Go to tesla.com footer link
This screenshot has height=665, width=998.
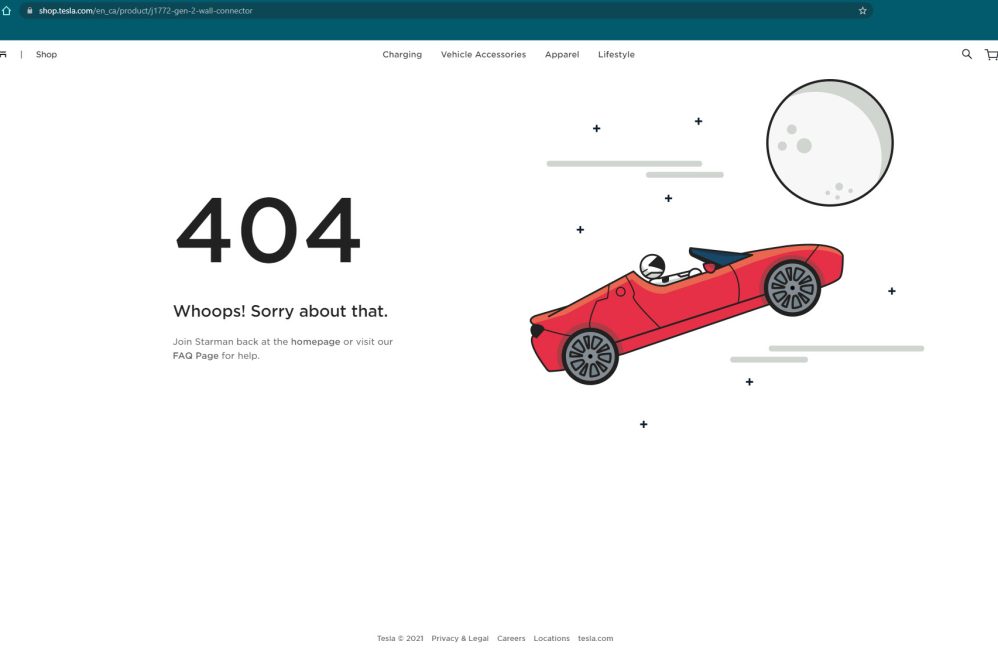(x=595, y=639)
